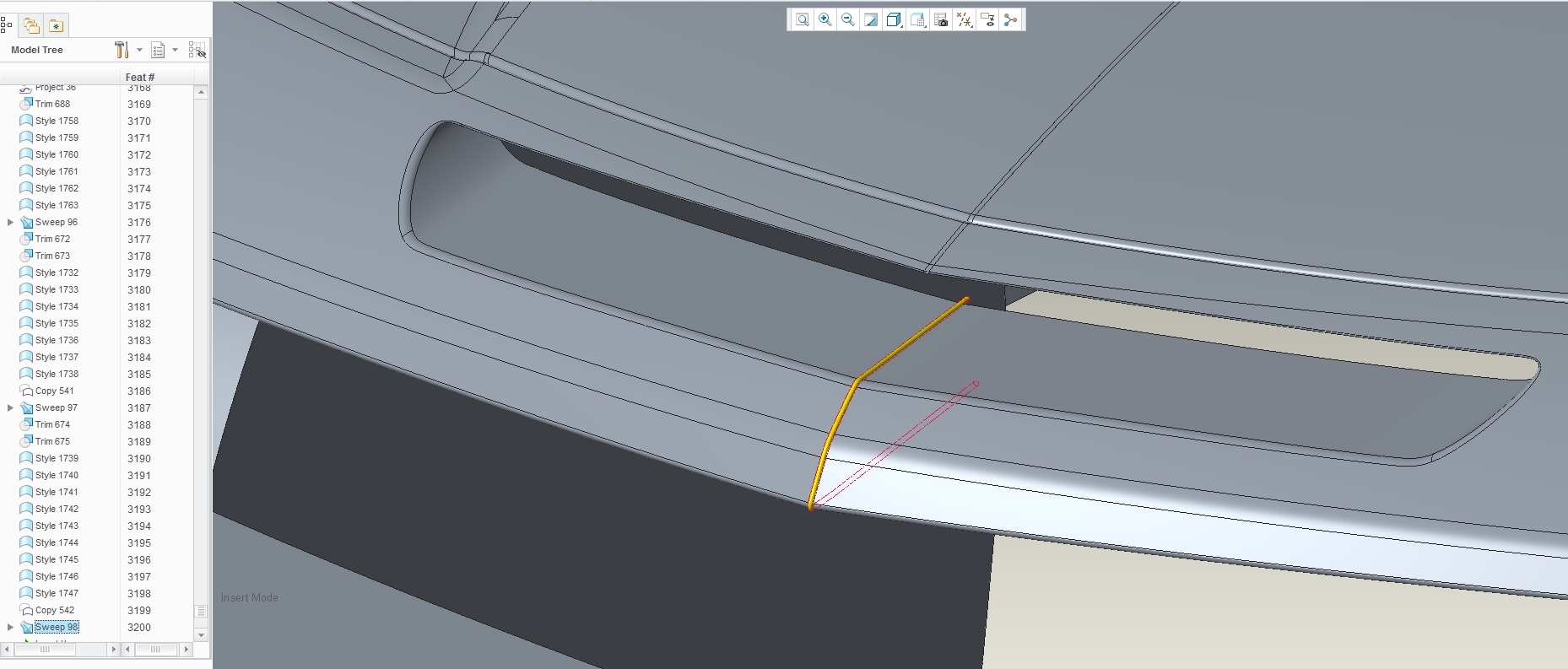
Task: Click feature number 3187 cell
Action: 139,408
